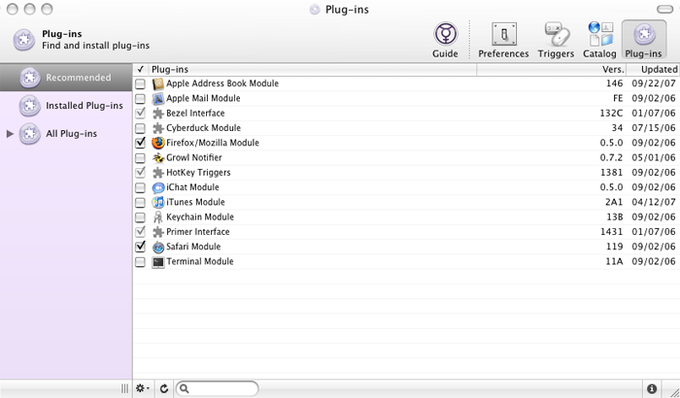This screenshot has width=680, height=398.
Task: Click the Cyberduck Module date 07/15/06
Action: [654, 128]
